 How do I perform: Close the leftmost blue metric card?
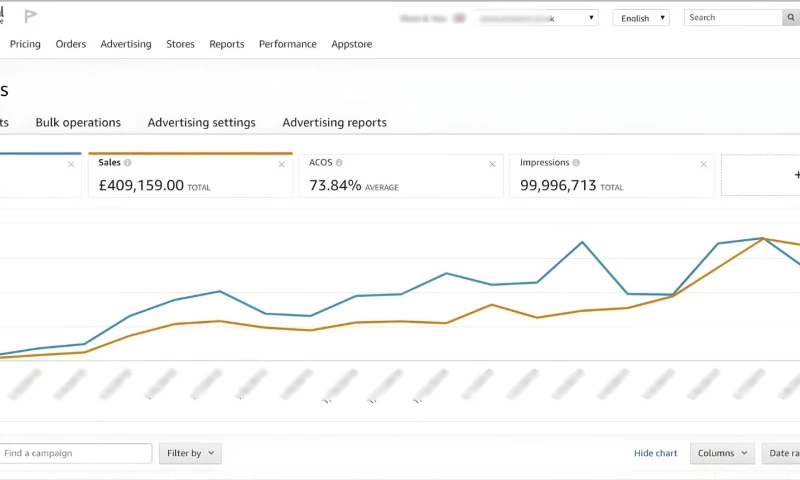[71, 164]
